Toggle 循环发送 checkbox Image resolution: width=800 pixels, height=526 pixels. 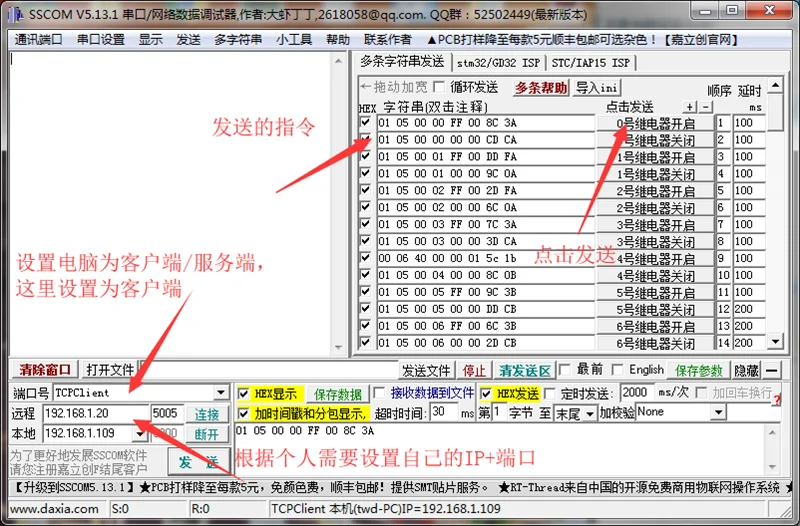[x=439, y=87]
